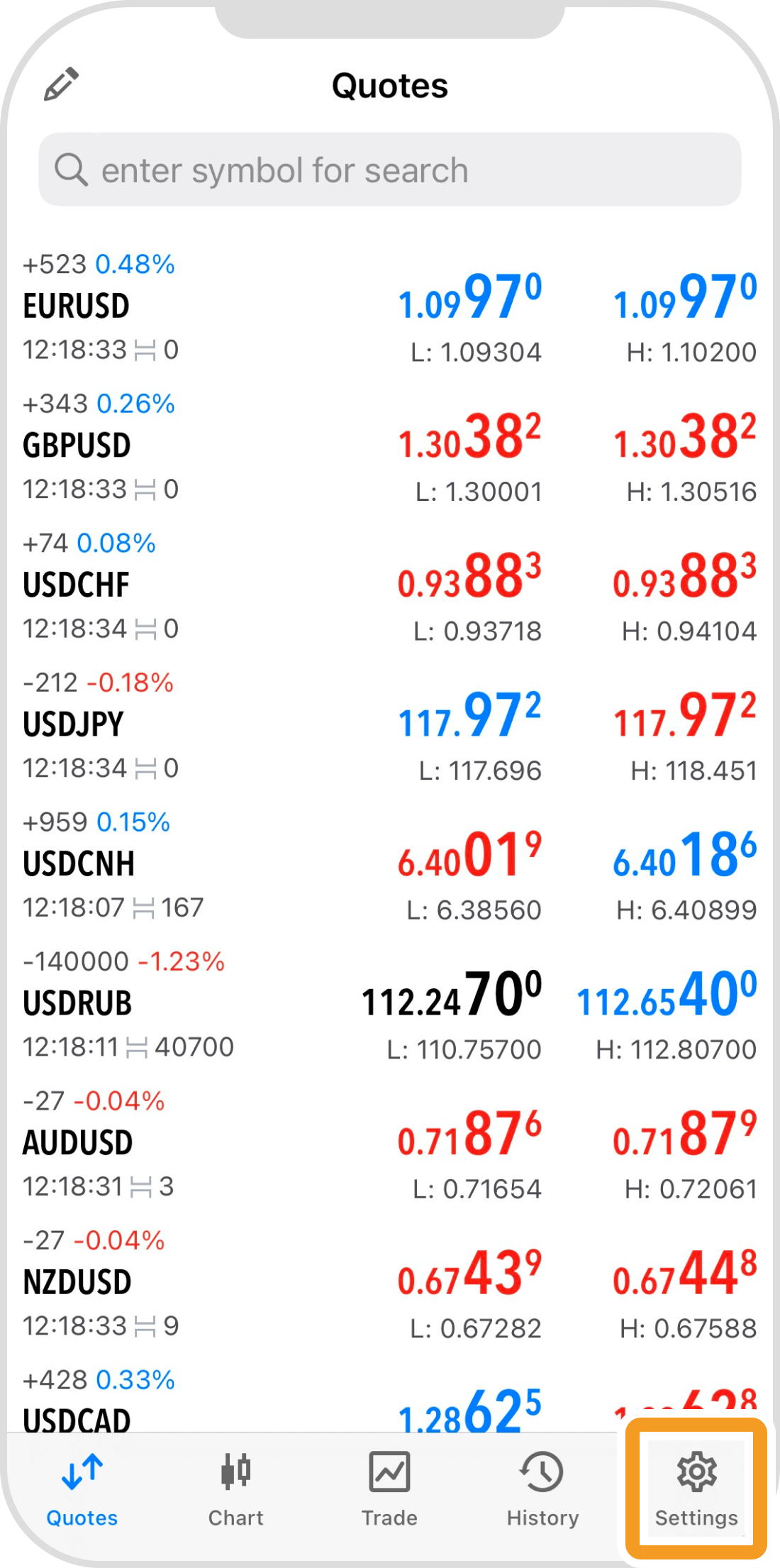Screen dimensions: 780x1568
Task: Focus the symbol search field
Action: [x=390, y=170]
